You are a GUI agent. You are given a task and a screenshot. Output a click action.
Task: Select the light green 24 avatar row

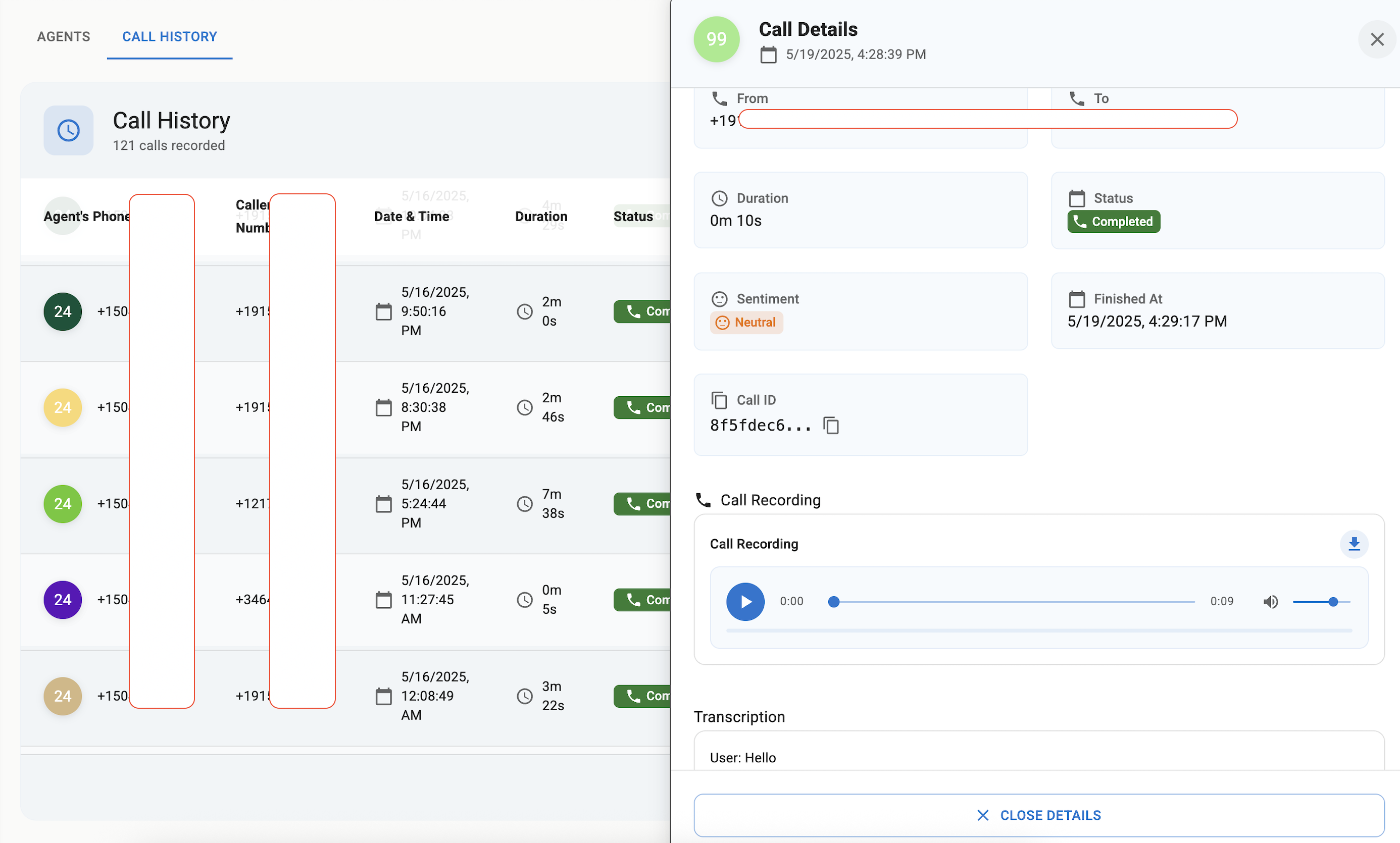(63, 504)
